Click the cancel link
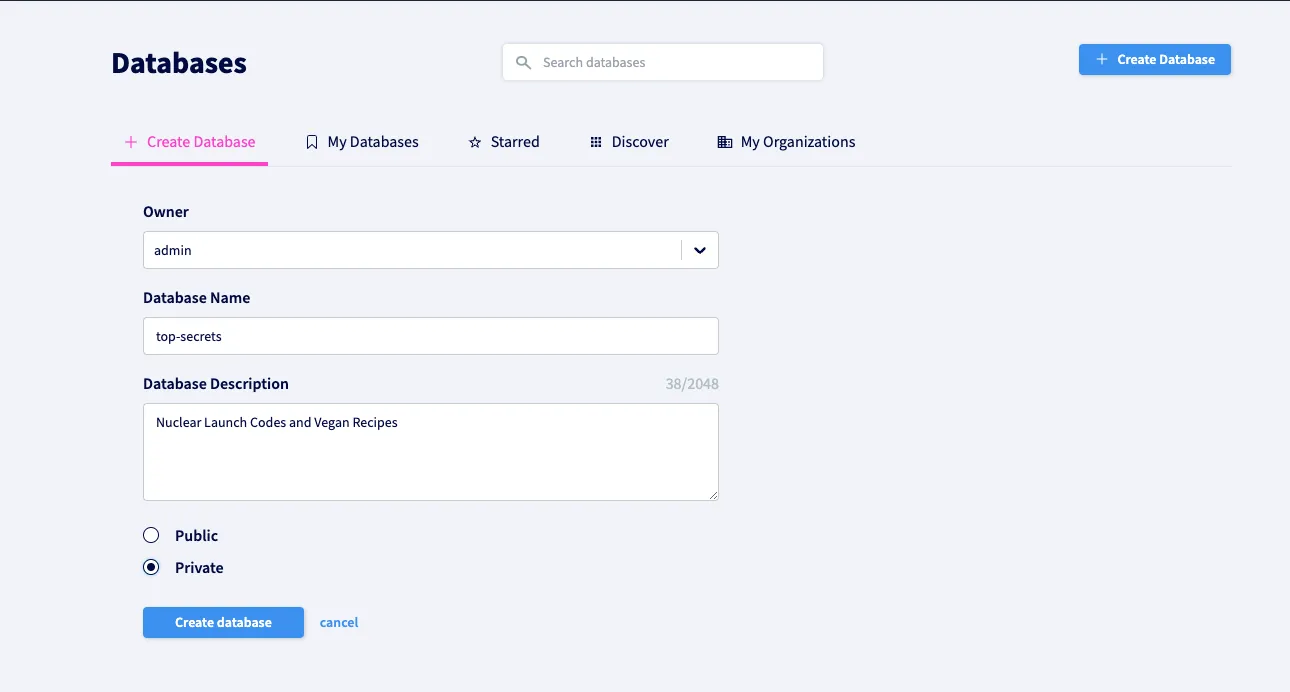The width and height of the screenshot is (1290, 692). coord(339,623)
